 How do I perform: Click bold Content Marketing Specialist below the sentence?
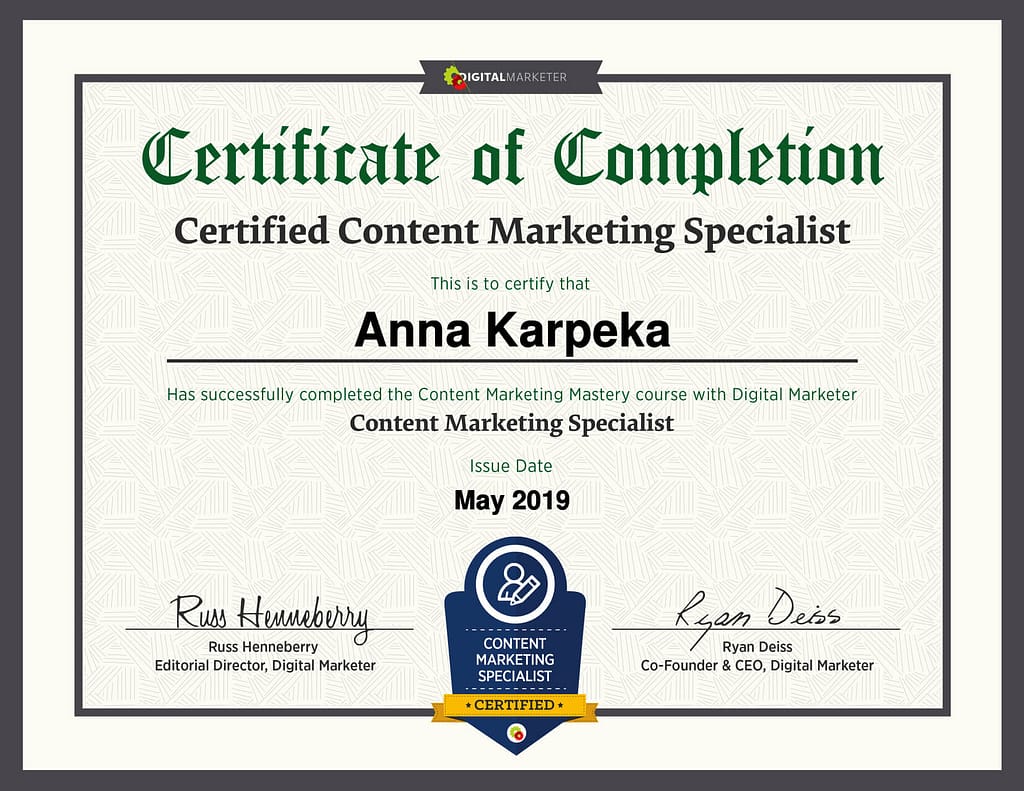click(512, 423)
